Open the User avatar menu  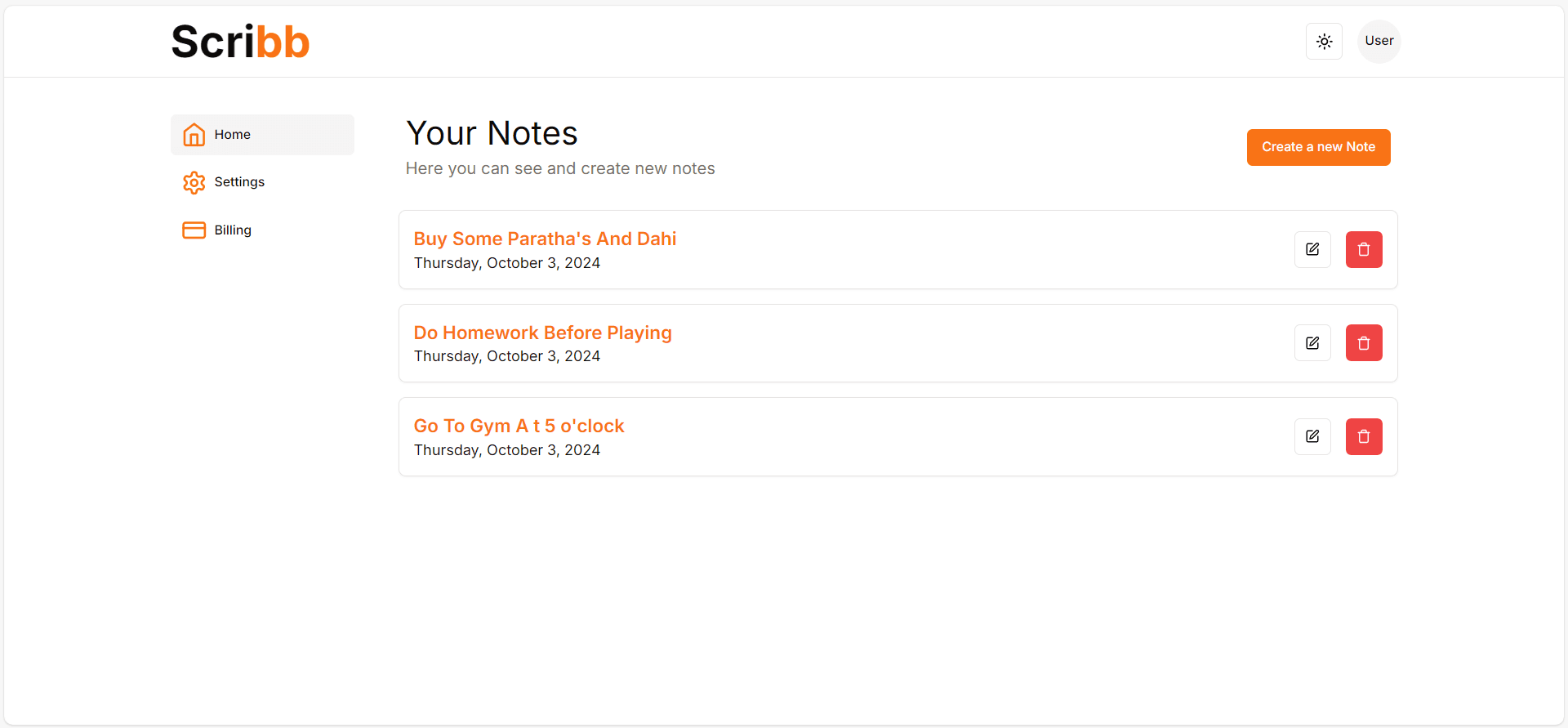click(1379, 41)
